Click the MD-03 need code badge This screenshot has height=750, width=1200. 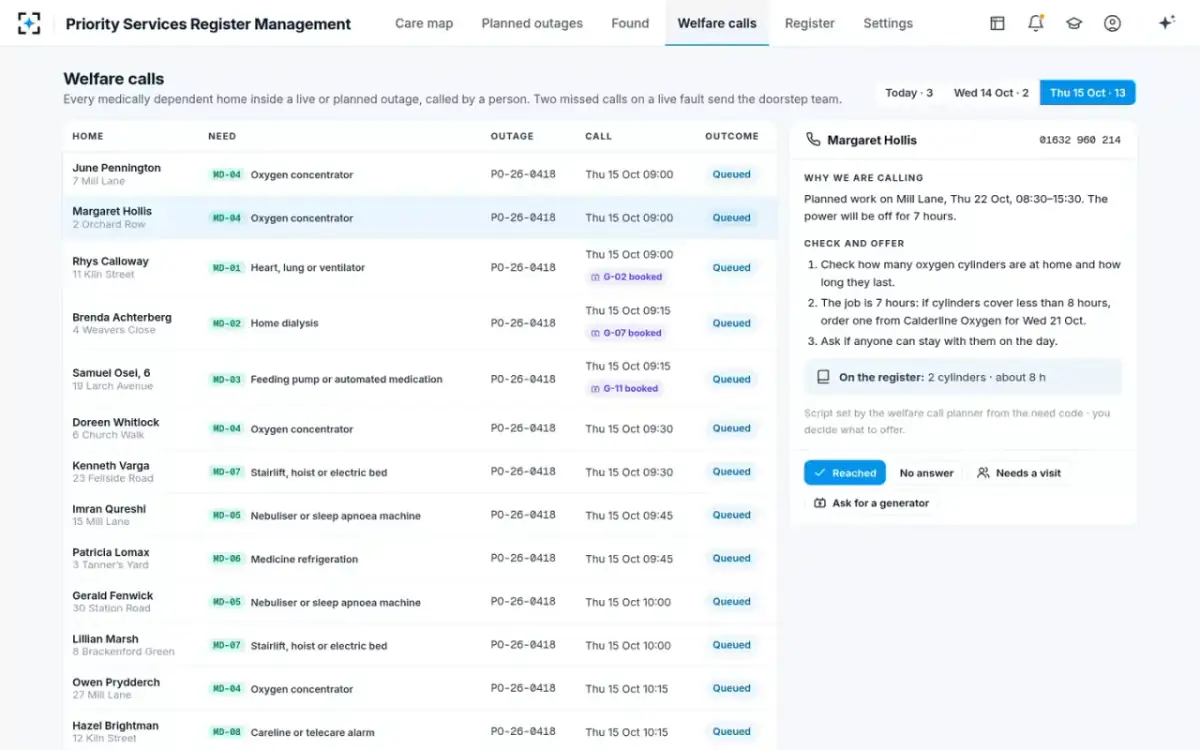[x=227, y=380]
